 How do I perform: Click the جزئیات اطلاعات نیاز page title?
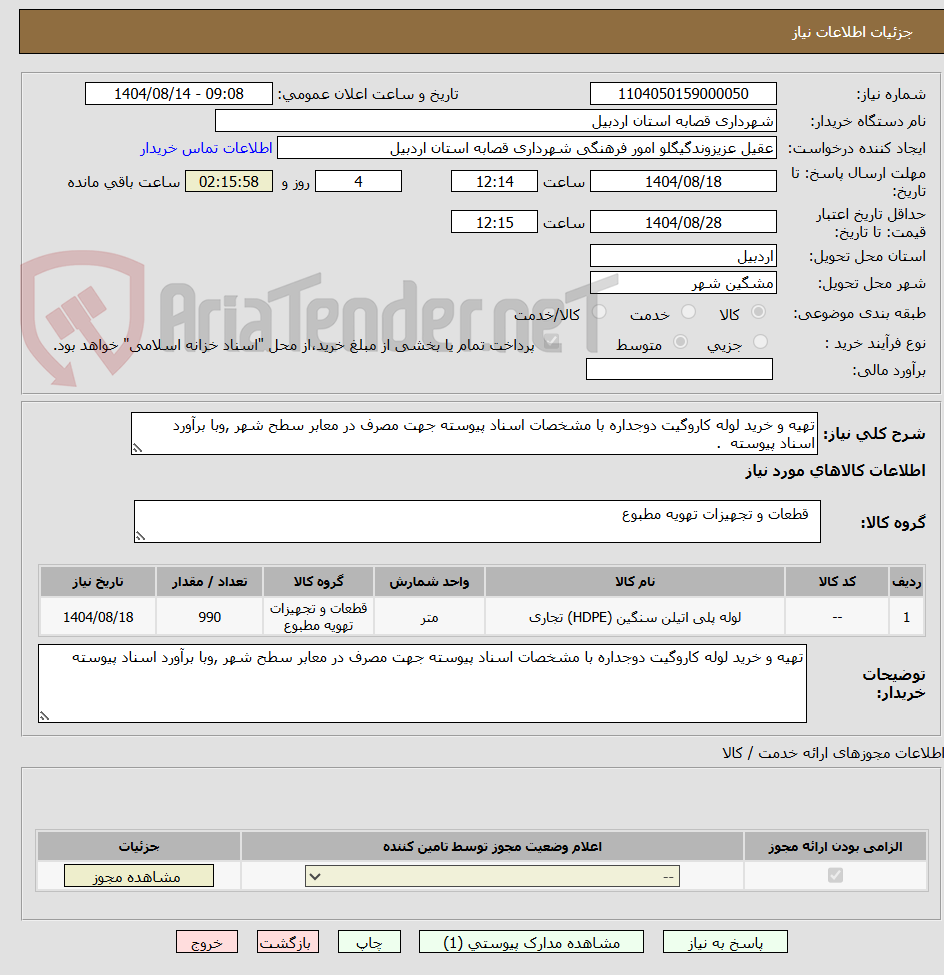(x=852, y=32)
